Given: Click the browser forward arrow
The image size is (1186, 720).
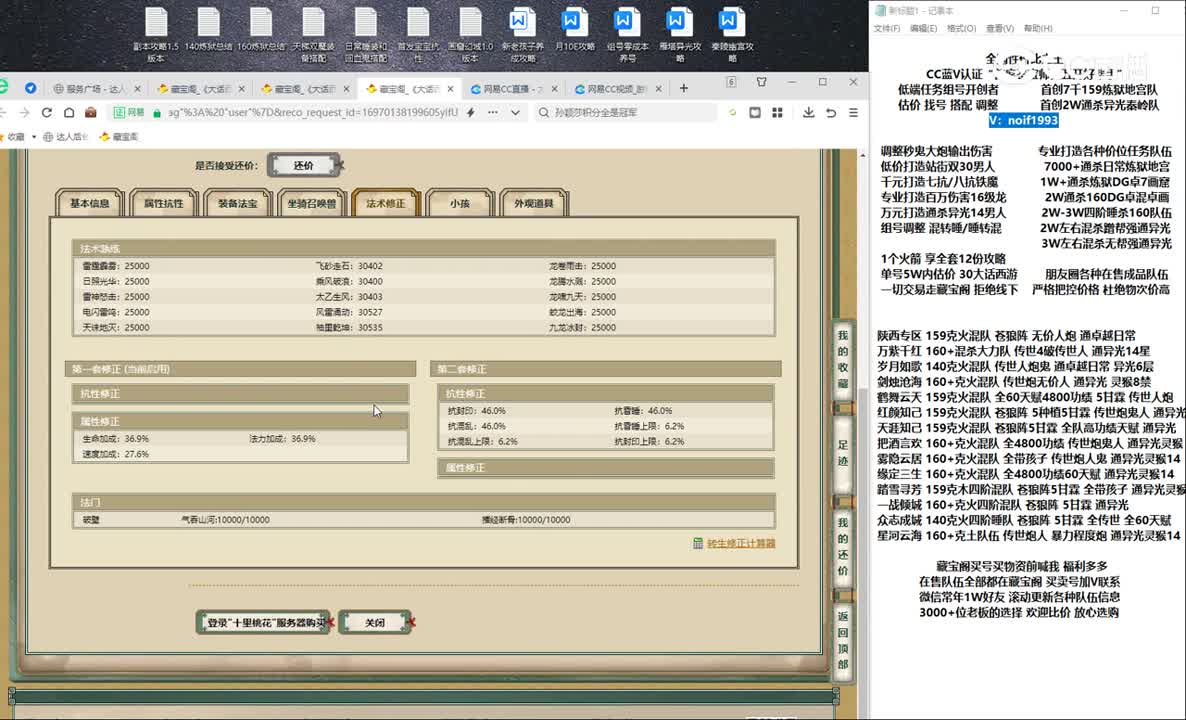Looking at the screenshot, I should pos(24,113).
